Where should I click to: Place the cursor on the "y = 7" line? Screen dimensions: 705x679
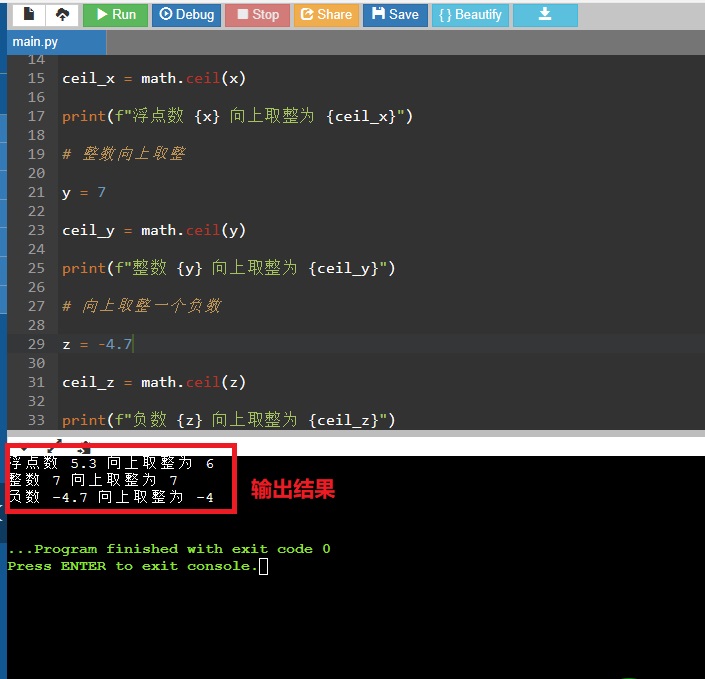click(x=84, y=192)
